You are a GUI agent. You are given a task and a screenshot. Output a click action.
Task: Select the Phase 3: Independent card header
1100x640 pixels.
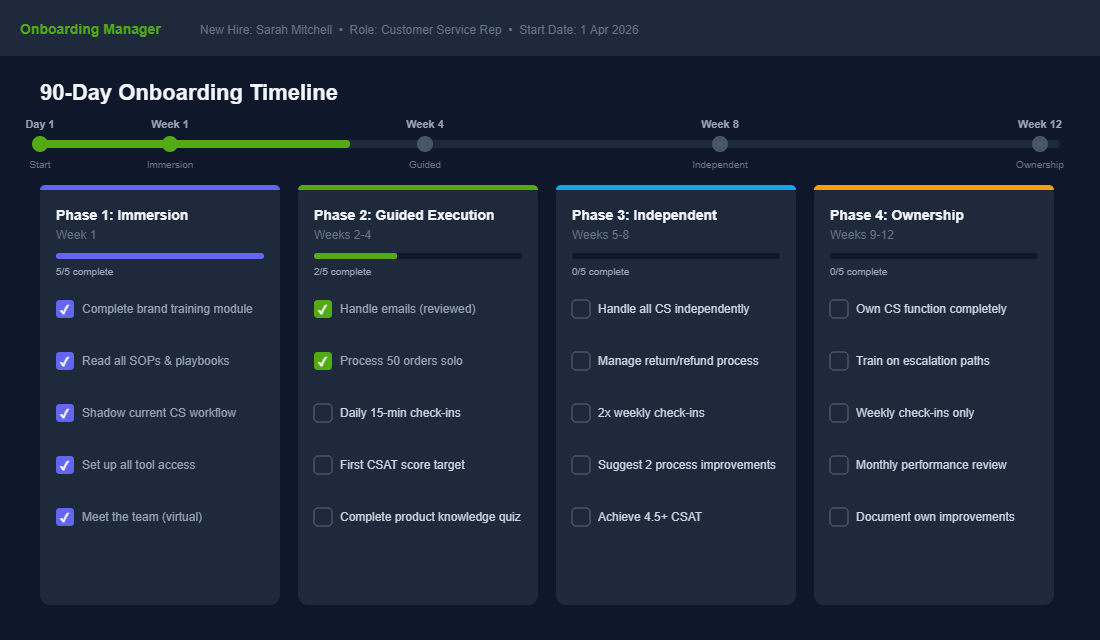[x=644, y=214]
